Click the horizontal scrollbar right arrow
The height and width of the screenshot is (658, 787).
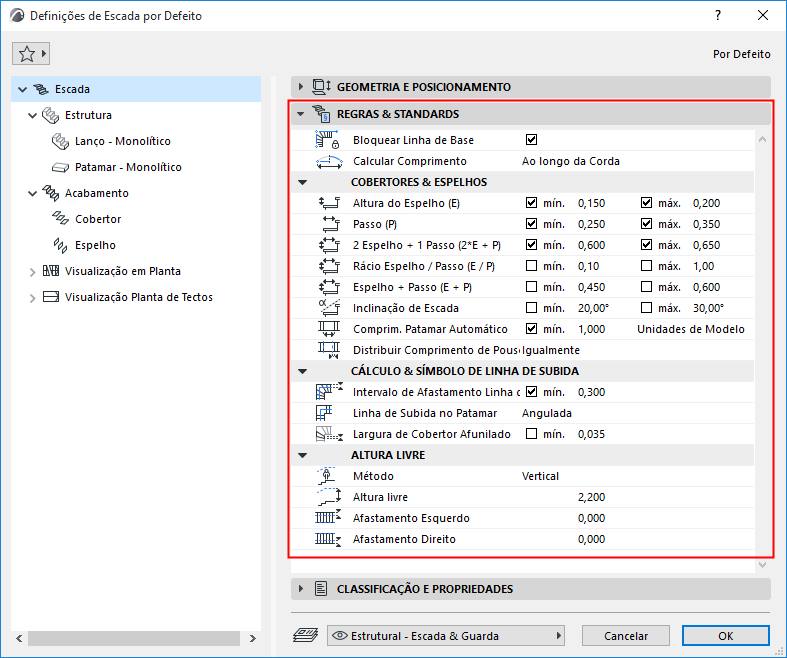(252, 638)
